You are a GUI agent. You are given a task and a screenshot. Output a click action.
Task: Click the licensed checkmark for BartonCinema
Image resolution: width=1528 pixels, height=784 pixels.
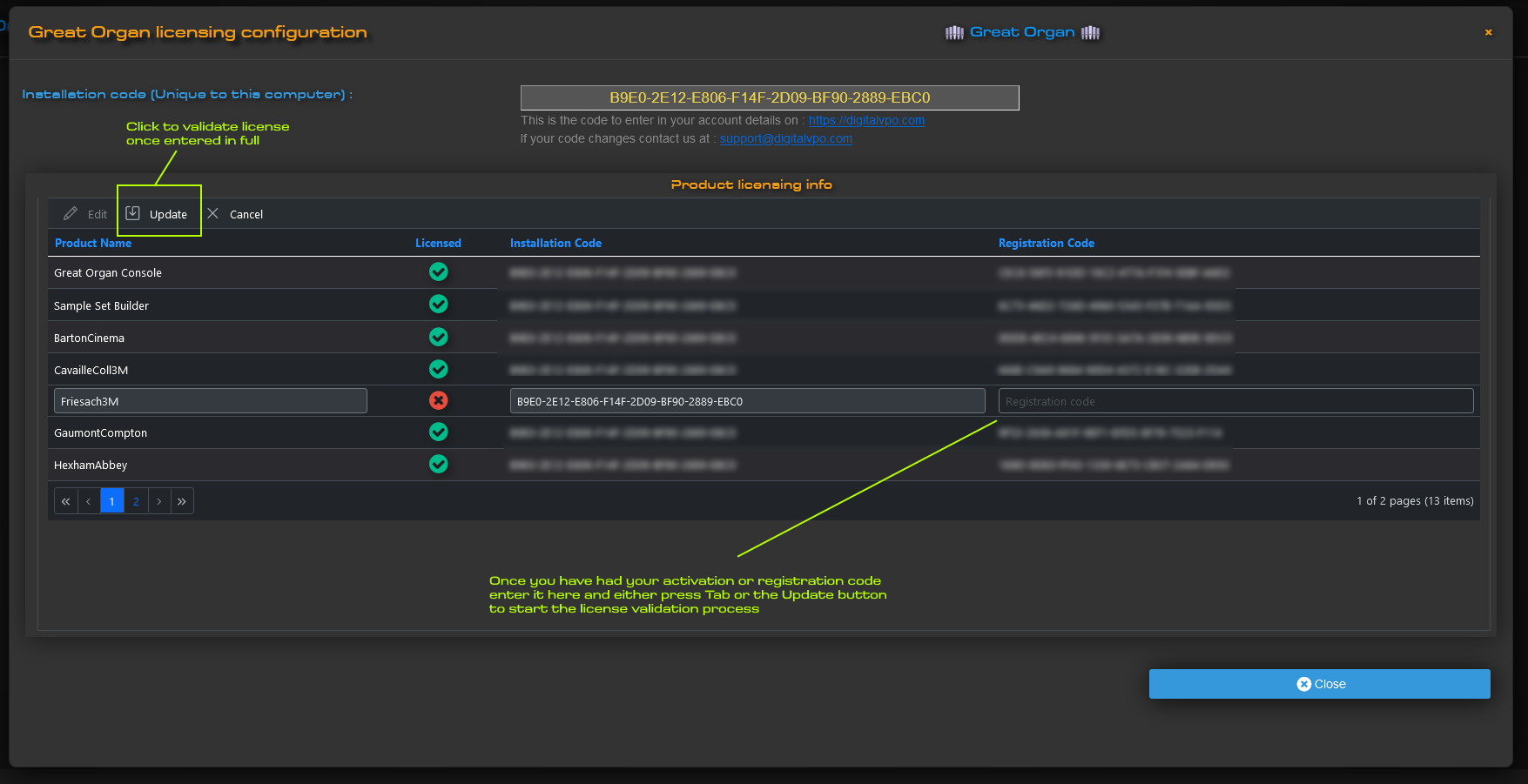(x=439, y=337)
